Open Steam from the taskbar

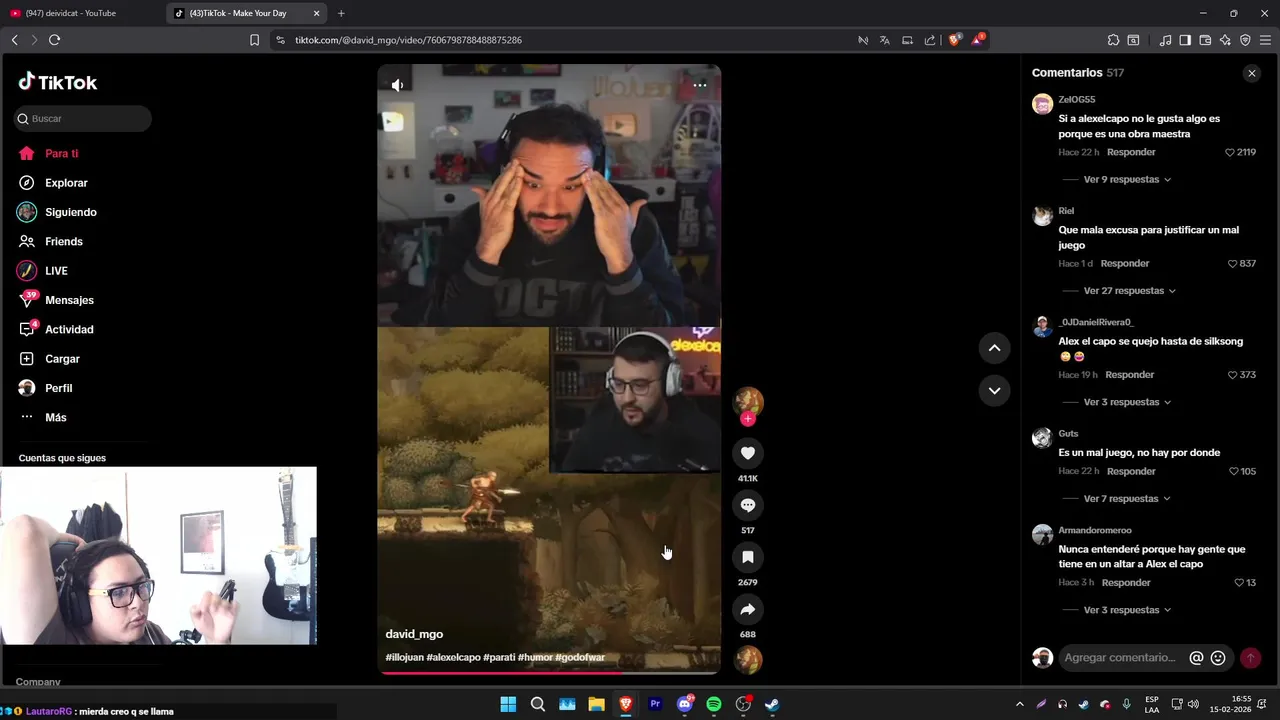[x=772, y=704]
